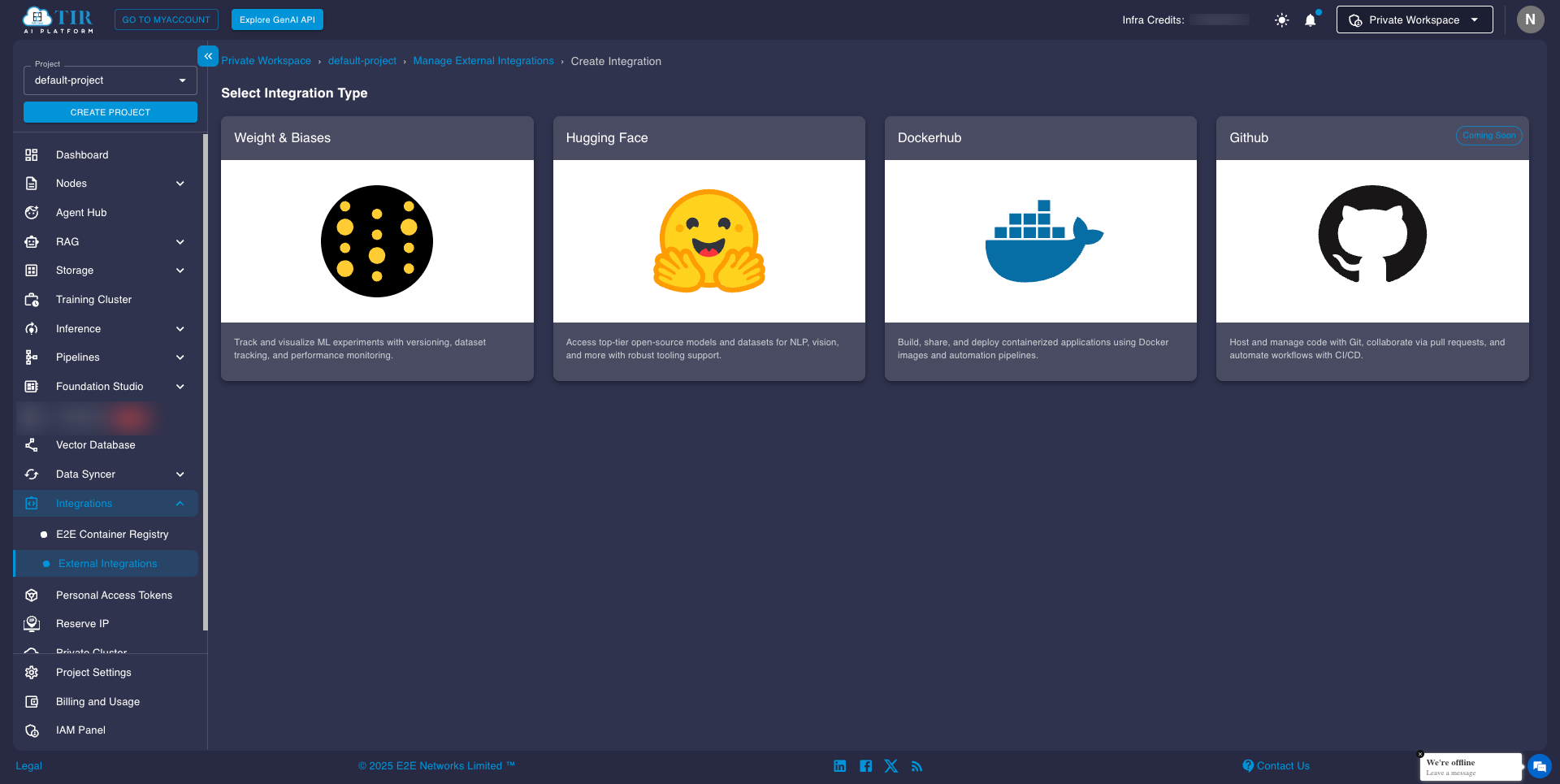Open the Facebook icon in footer

865,766
